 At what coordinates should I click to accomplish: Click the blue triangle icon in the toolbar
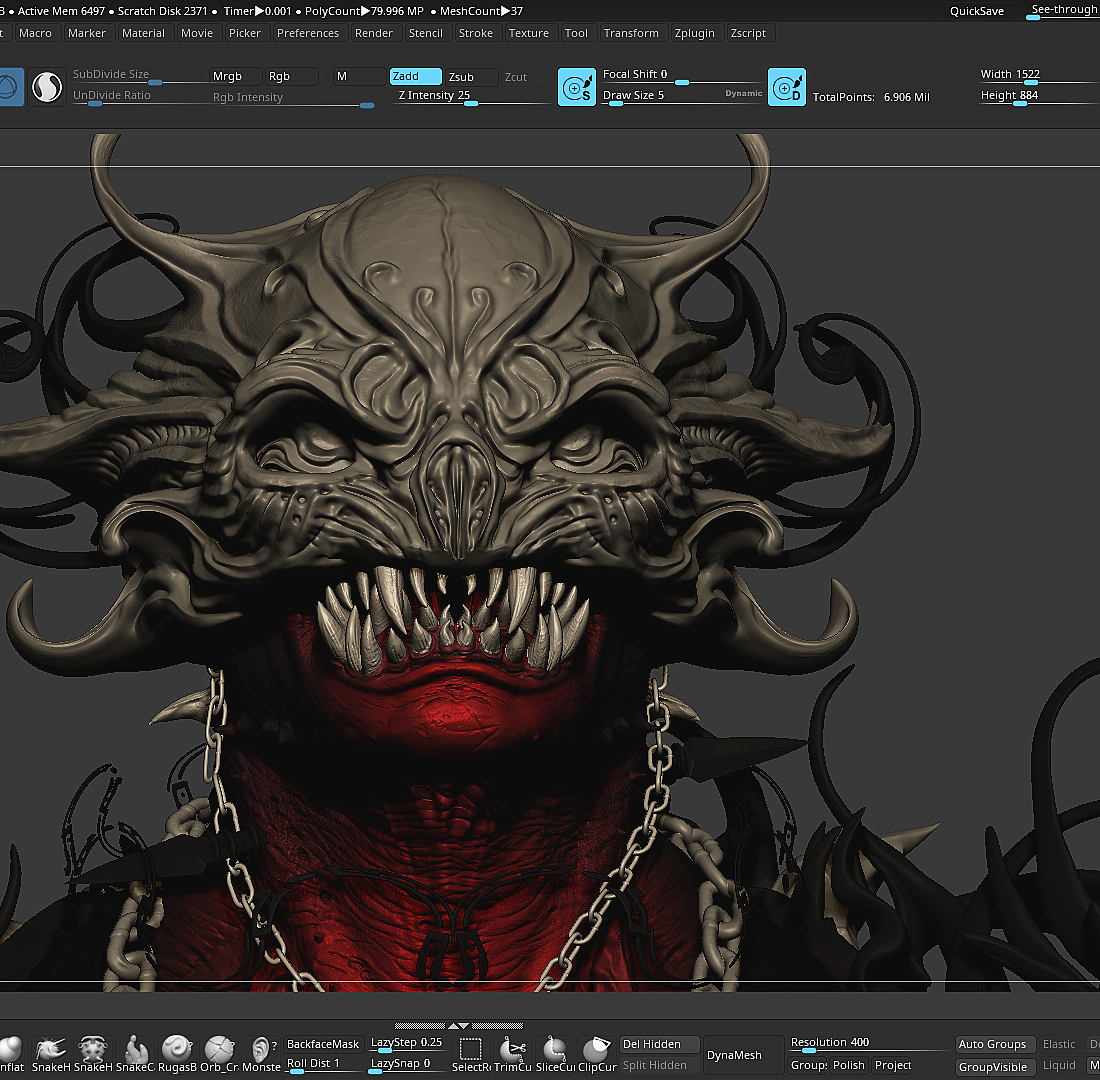click(x=10, y=87)
